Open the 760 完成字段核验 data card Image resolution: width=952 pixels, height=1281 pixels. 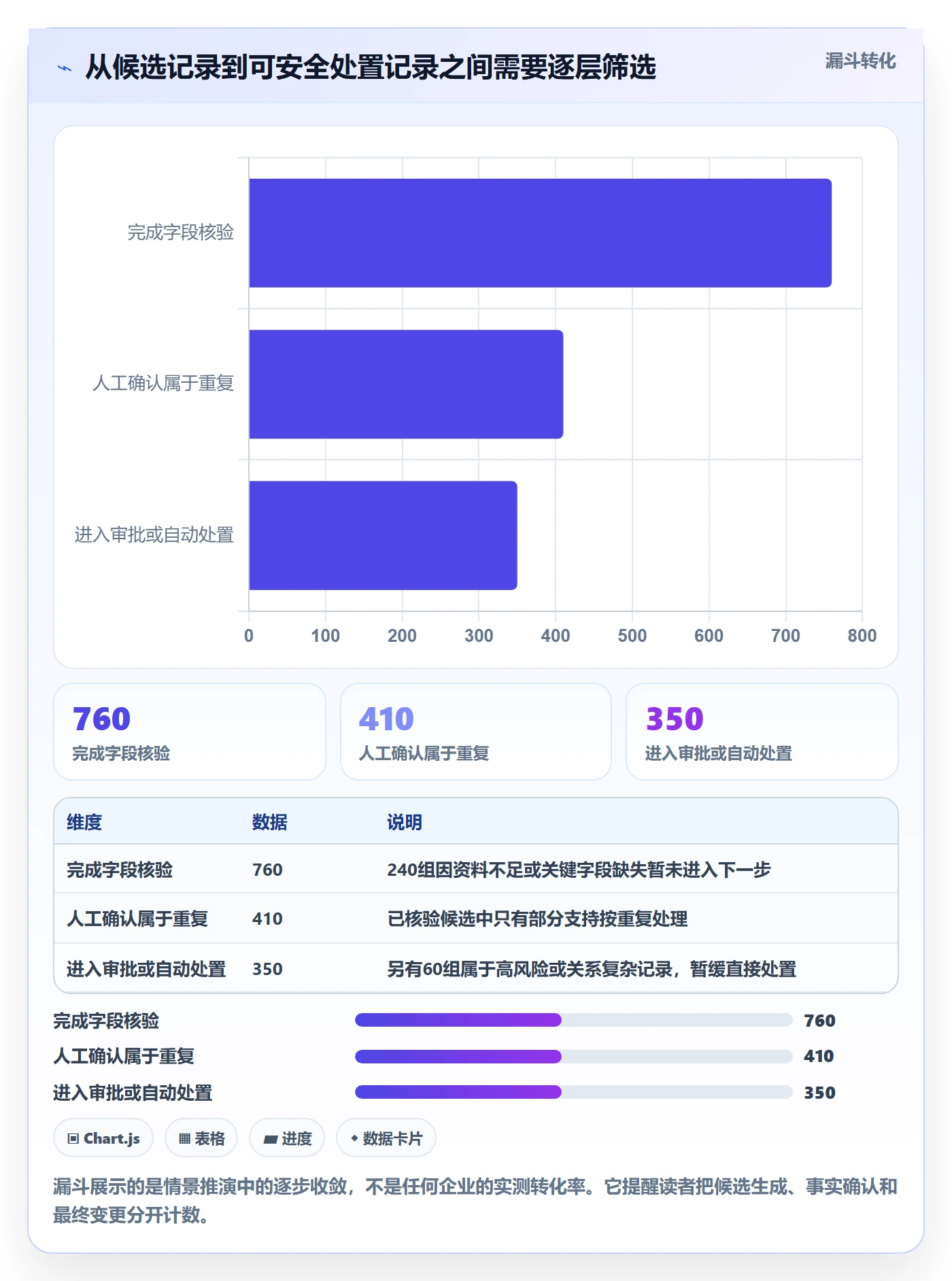click(190, 732)
